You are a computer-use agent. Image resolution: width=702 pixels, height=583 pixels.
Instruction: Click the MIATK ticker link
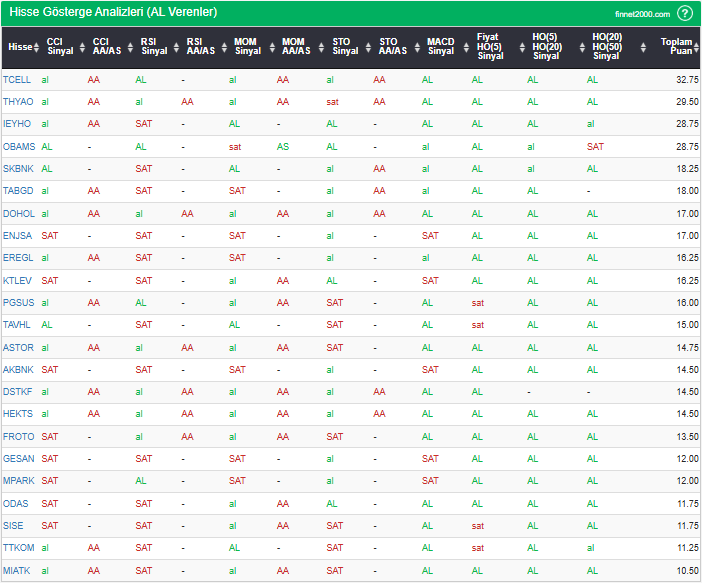click(17, 570)
